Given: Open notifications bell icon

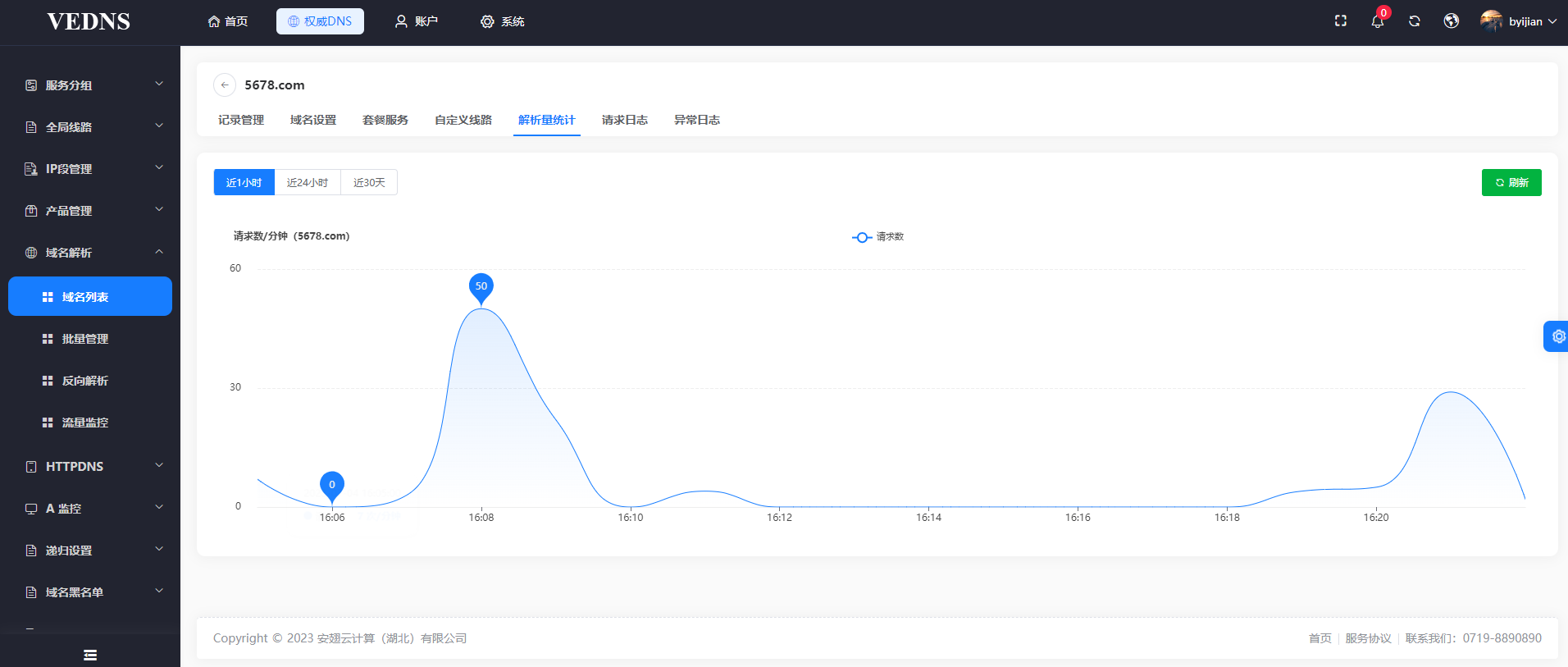Looking at the screenshot, I should click(1378, 21).
